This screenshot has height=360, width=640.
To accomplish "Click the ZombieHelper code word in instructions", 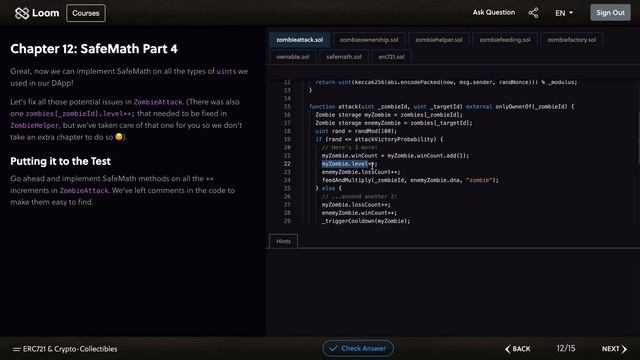I will (35, 125).
